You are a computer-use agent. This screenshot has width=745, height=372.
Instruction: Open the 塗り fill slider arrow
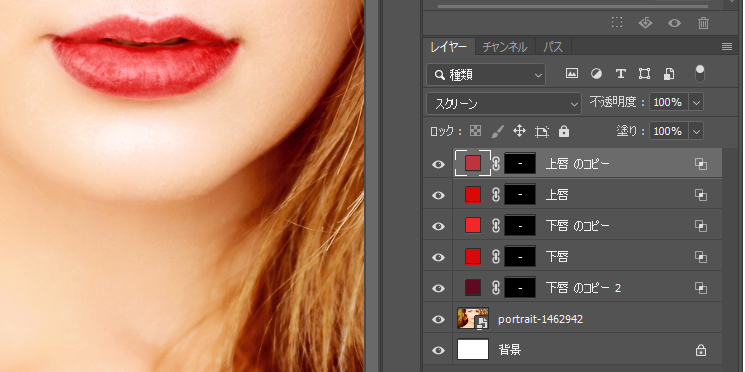(x=696, y=131)
